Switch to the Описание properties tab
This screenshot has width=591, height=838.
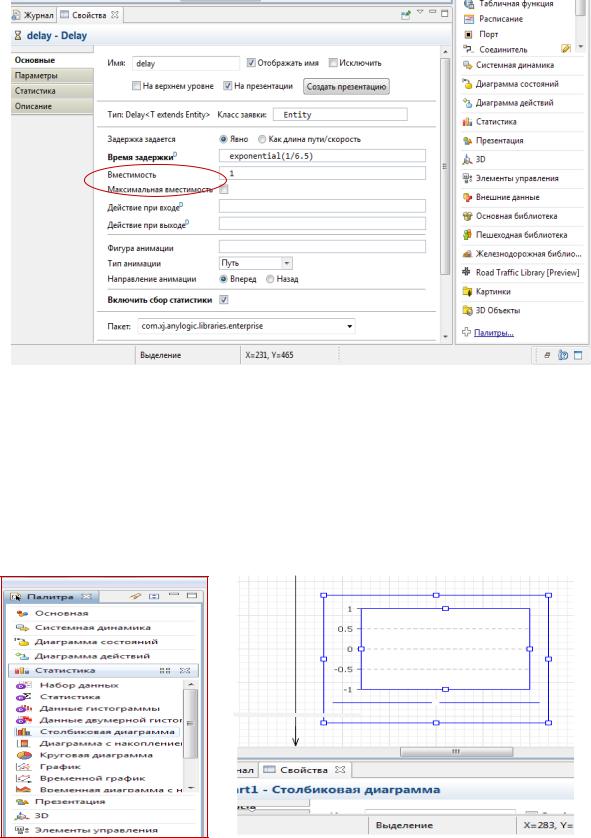52,106
